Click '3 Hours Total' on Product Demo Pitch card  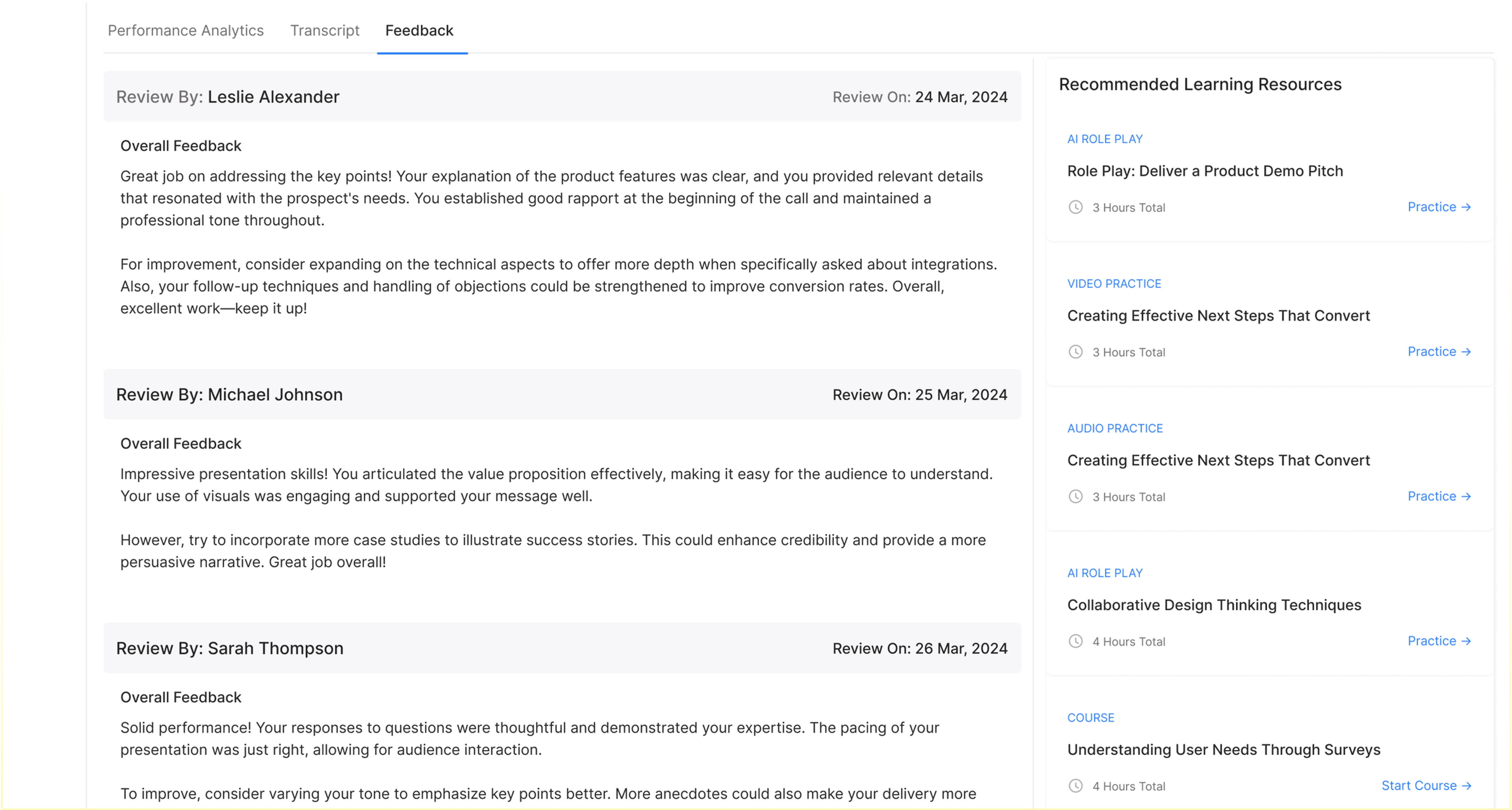(1129, 207)
